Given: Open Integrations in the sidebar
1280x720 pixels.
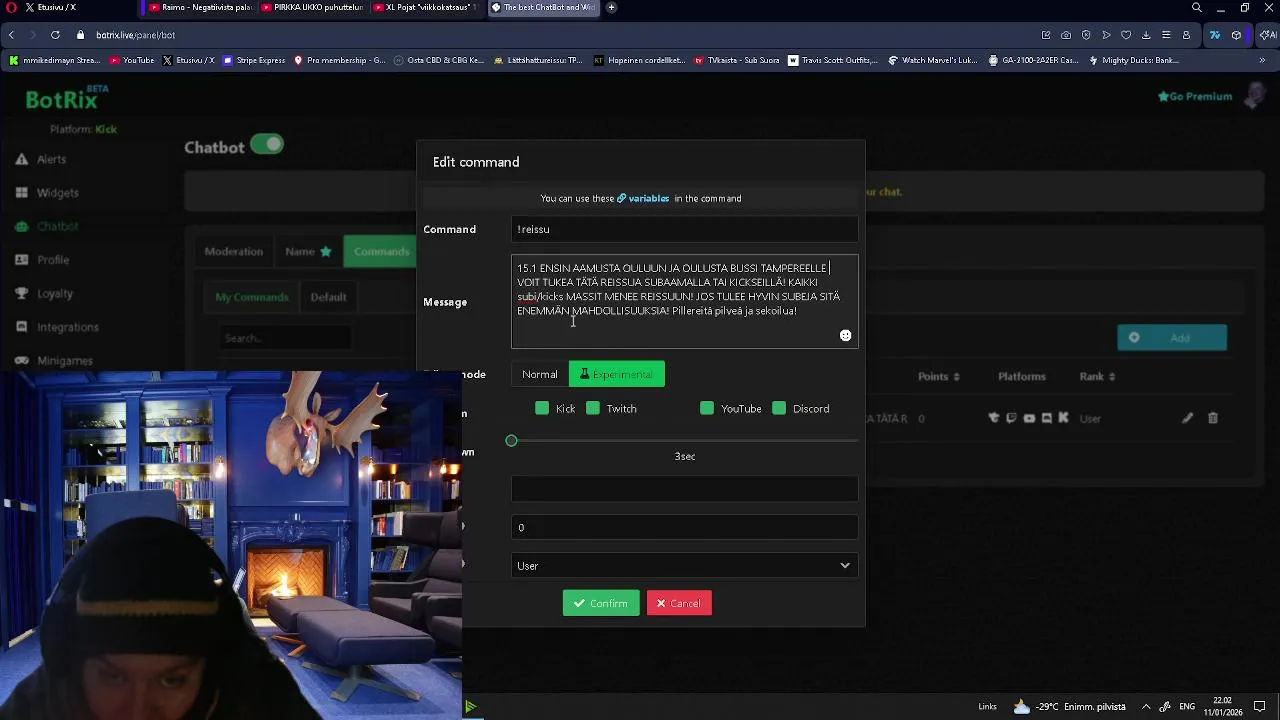Looking at the screenshot, I should click(57, 327).
